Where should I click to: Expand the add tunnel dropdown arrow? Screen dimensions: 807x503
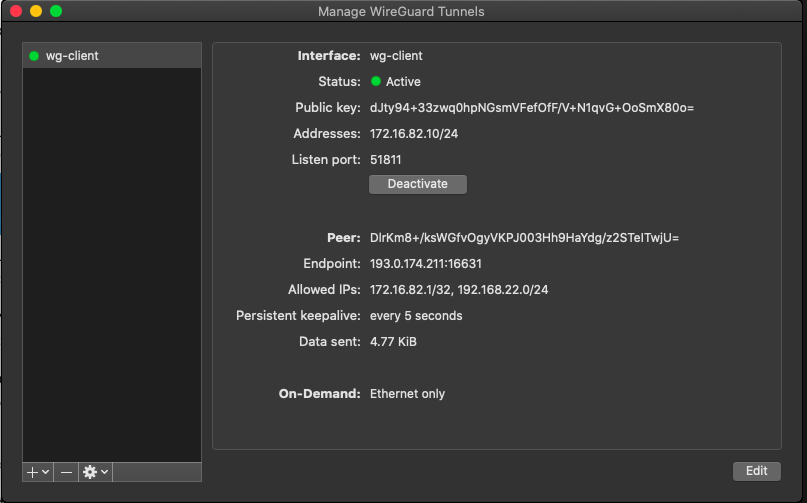click(x=46, y=472)
